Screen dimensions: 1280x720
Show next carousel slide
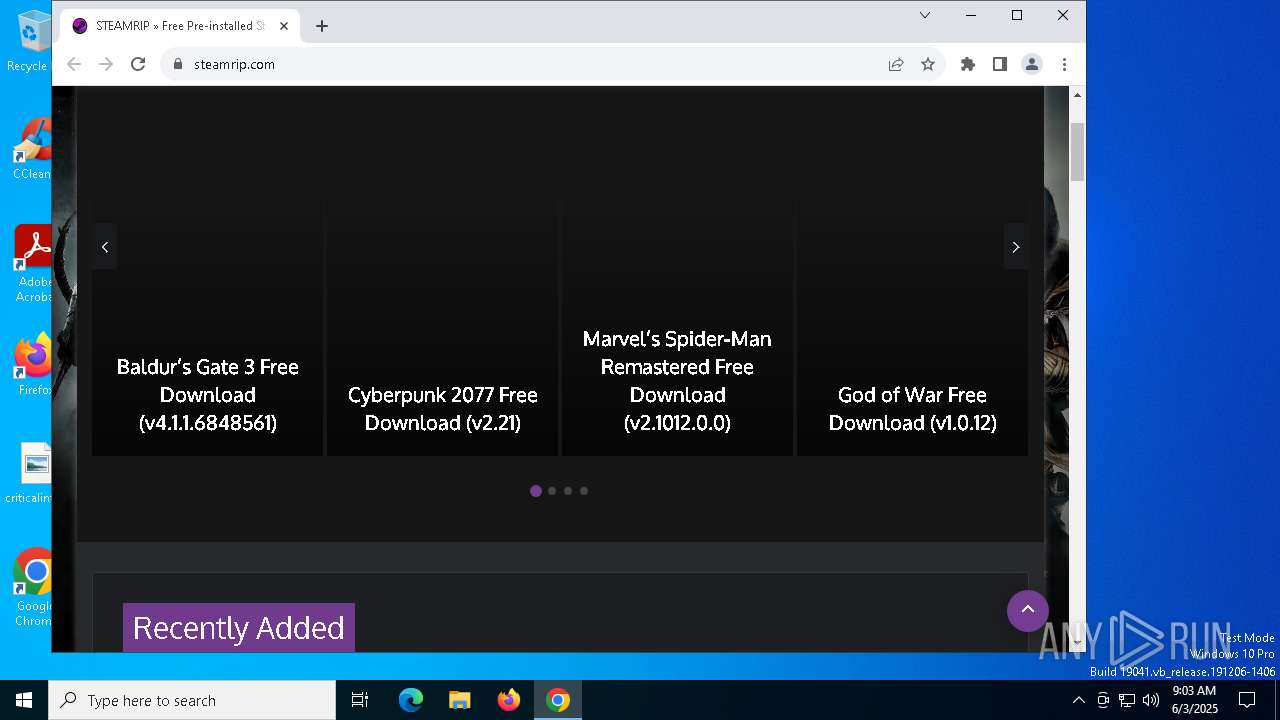click(x=1016, y=247)
